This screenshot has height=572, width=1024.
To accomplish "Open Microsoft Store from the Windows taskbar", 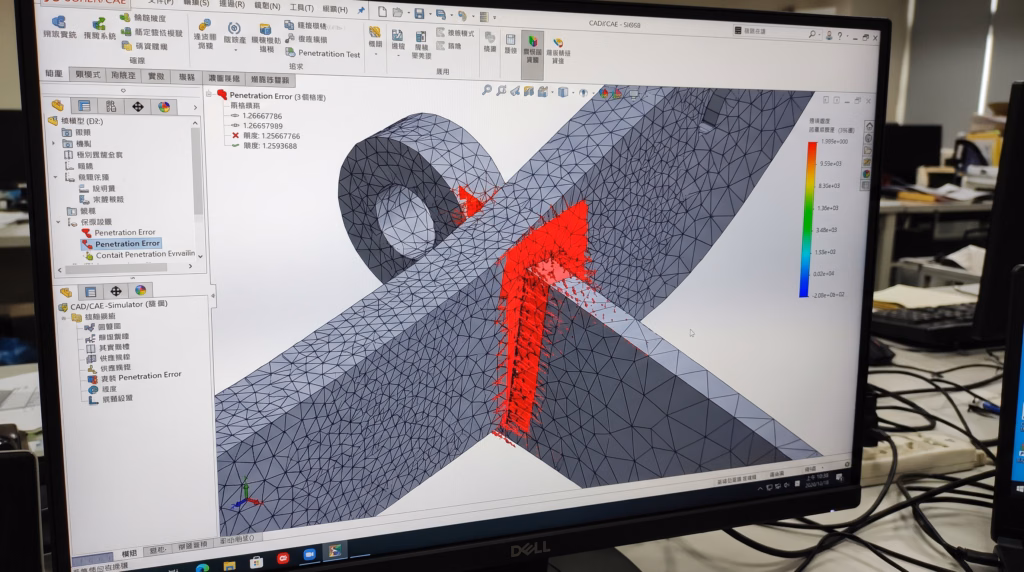I will (256, 562).
